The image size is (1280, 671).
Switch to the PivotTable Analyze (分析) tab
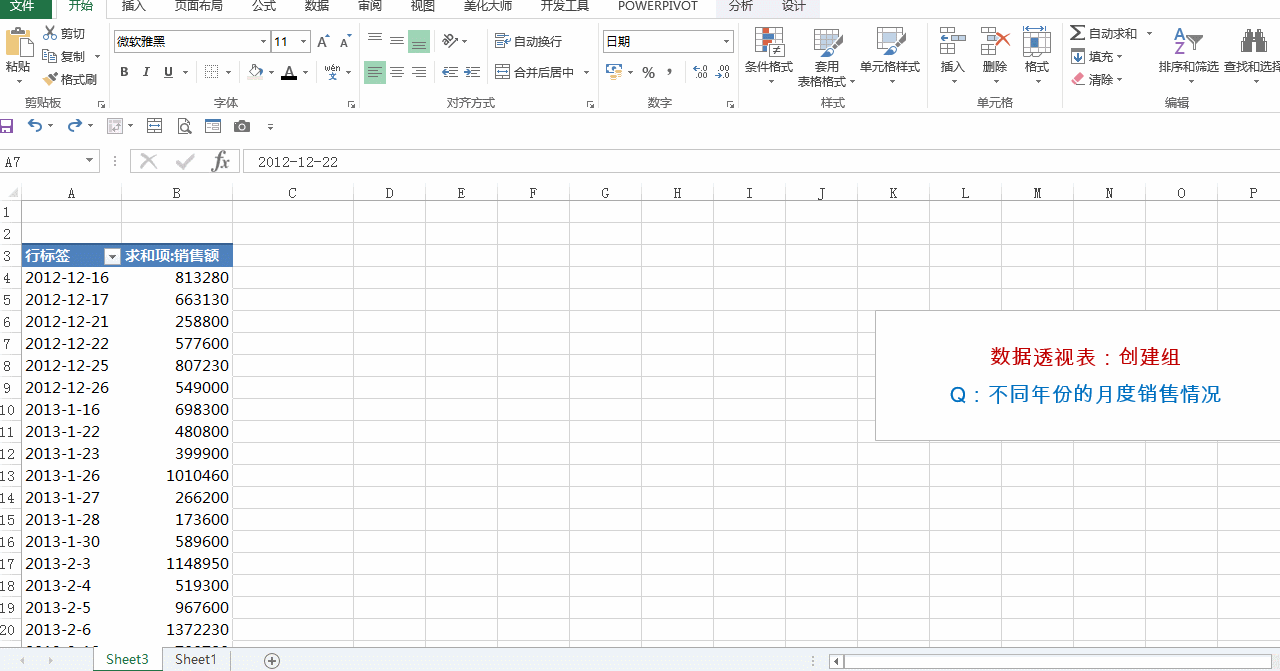pyautogui.click(x=741, y=6)
